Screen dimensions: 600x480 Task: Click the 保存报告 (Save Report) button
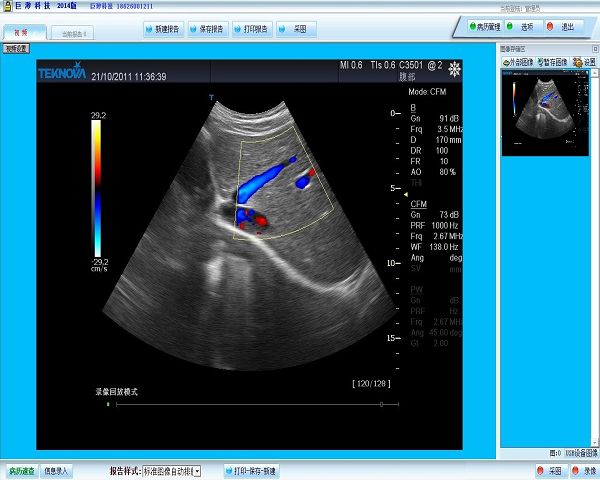point(207,28)
